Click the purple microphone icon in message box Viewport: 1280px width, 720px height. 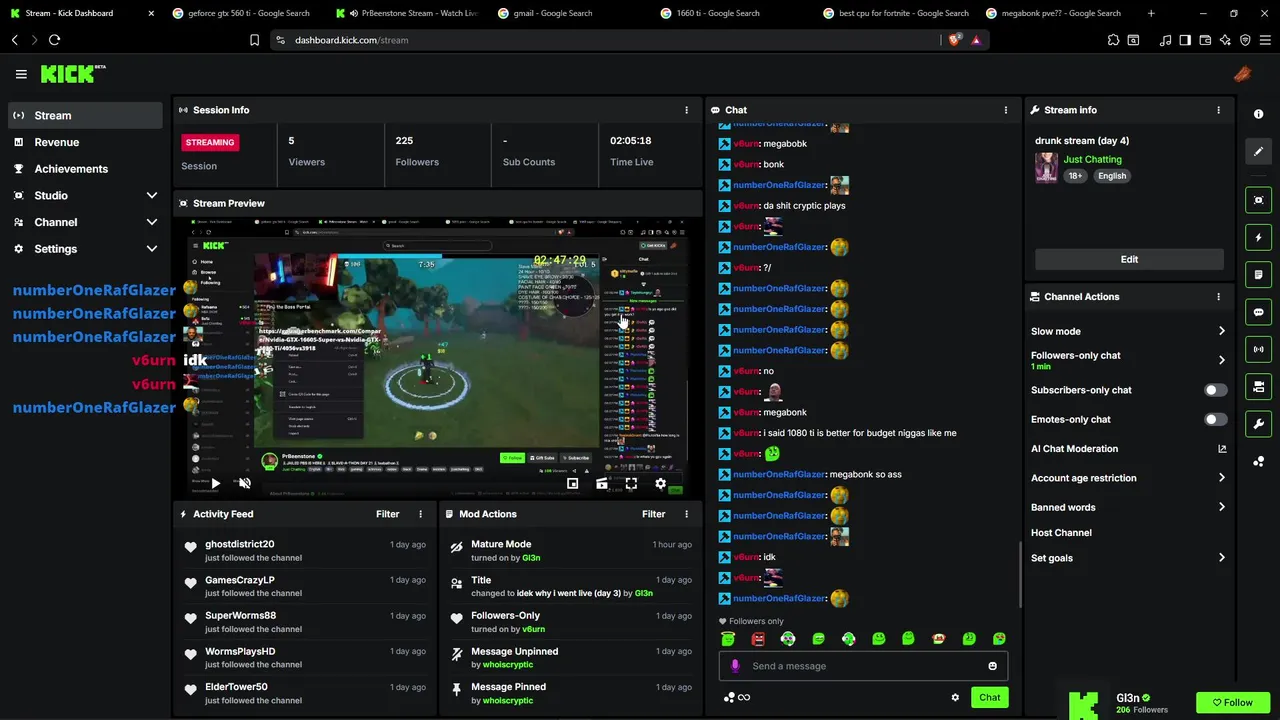tap(735, 666)
